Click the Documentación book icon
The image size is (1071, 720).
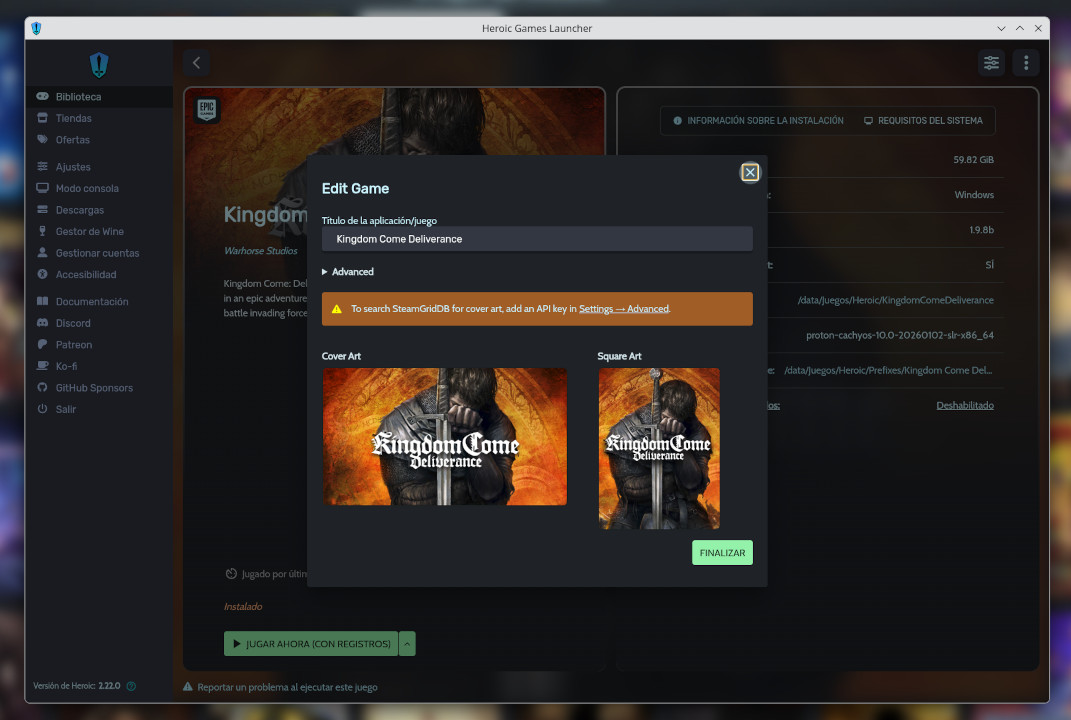[x=42, y=301]
